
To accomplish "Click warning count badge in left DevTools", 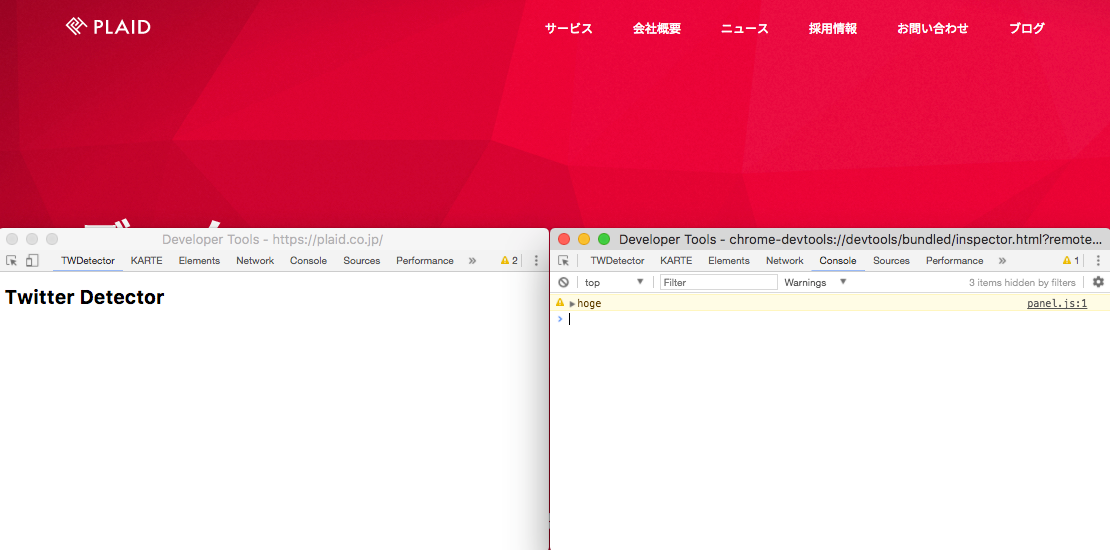I will tap(509, 261).
